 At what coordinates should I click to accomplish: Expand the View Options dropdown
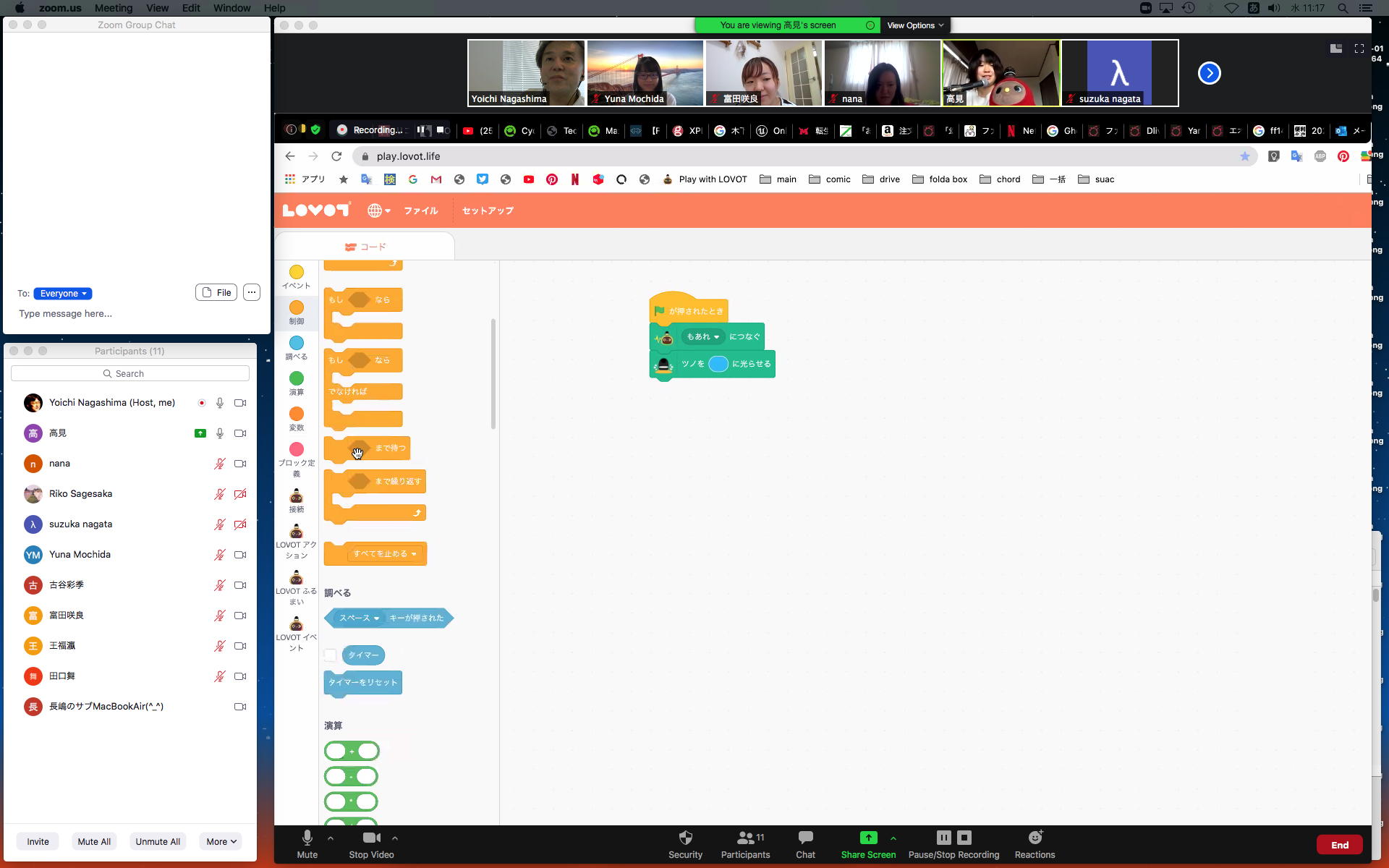(915, 25)
